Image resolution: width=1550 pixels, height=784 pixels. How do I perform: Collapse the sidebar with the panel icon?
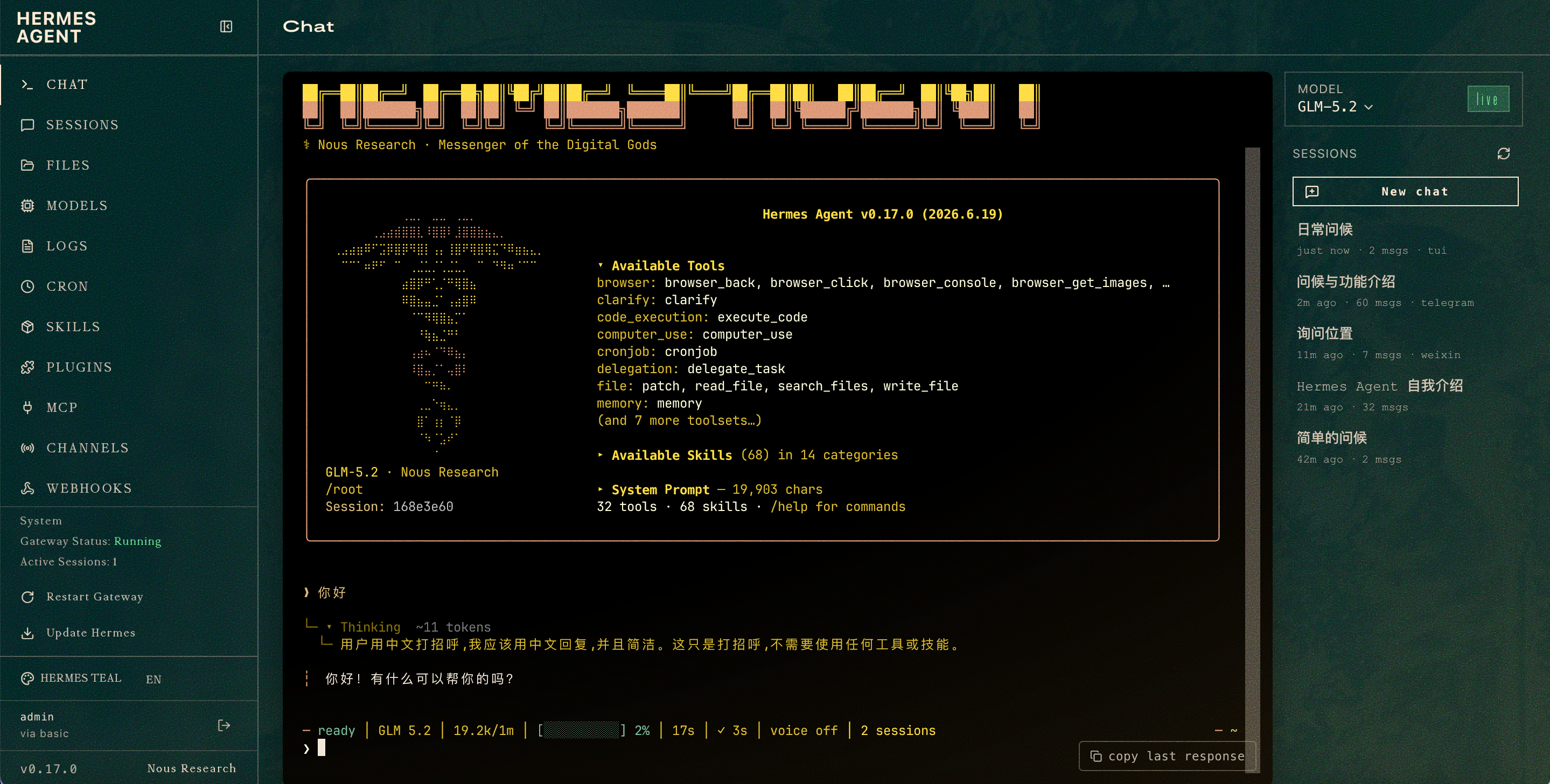pos(226,26)
